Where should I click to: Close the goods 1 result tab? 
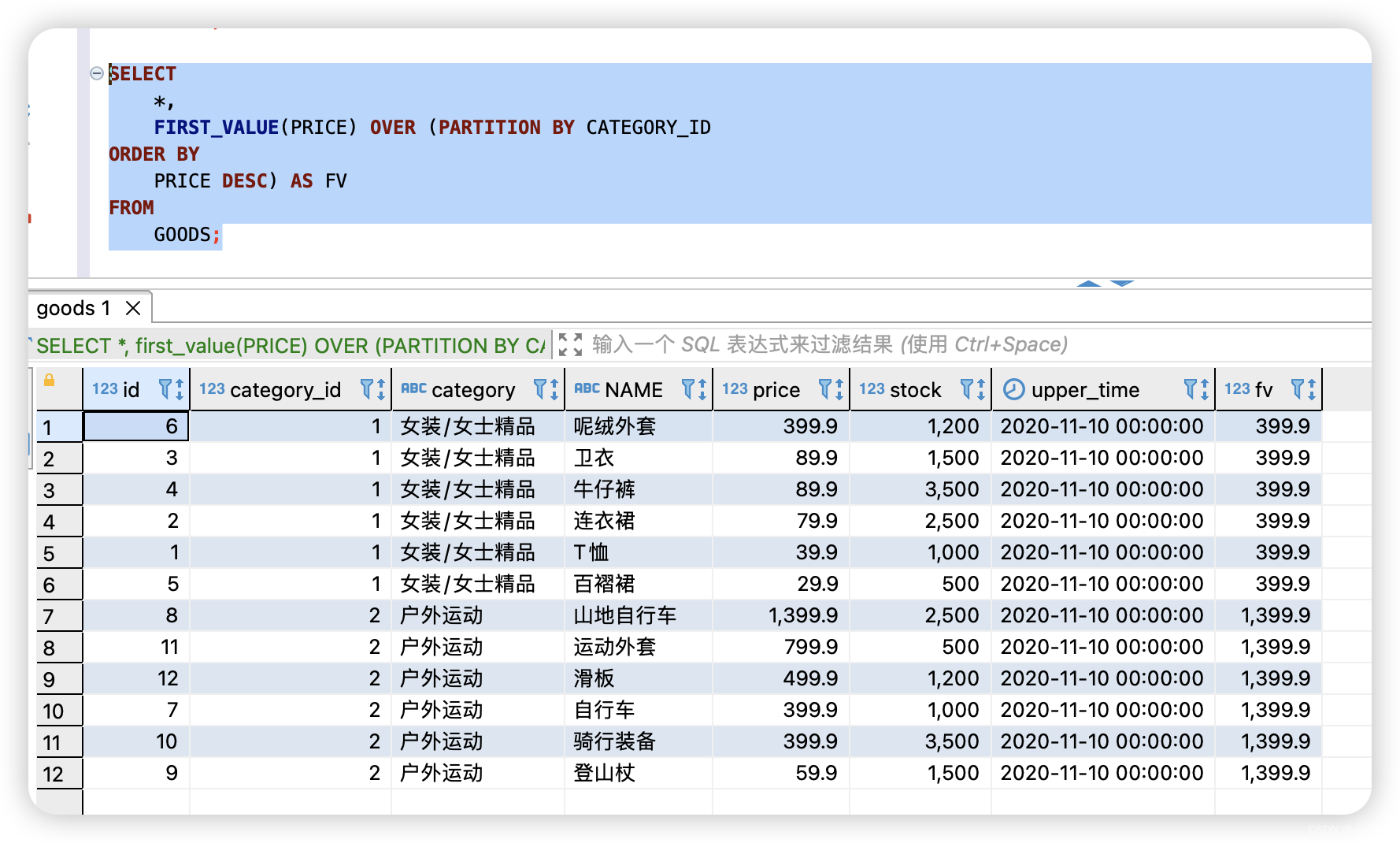coord(133,308)
